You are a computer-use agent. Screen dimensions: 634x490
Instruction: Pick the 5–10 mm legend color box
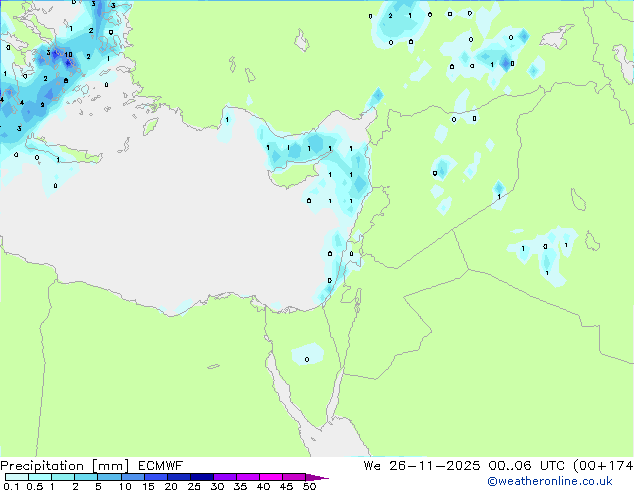pos(109,477)
